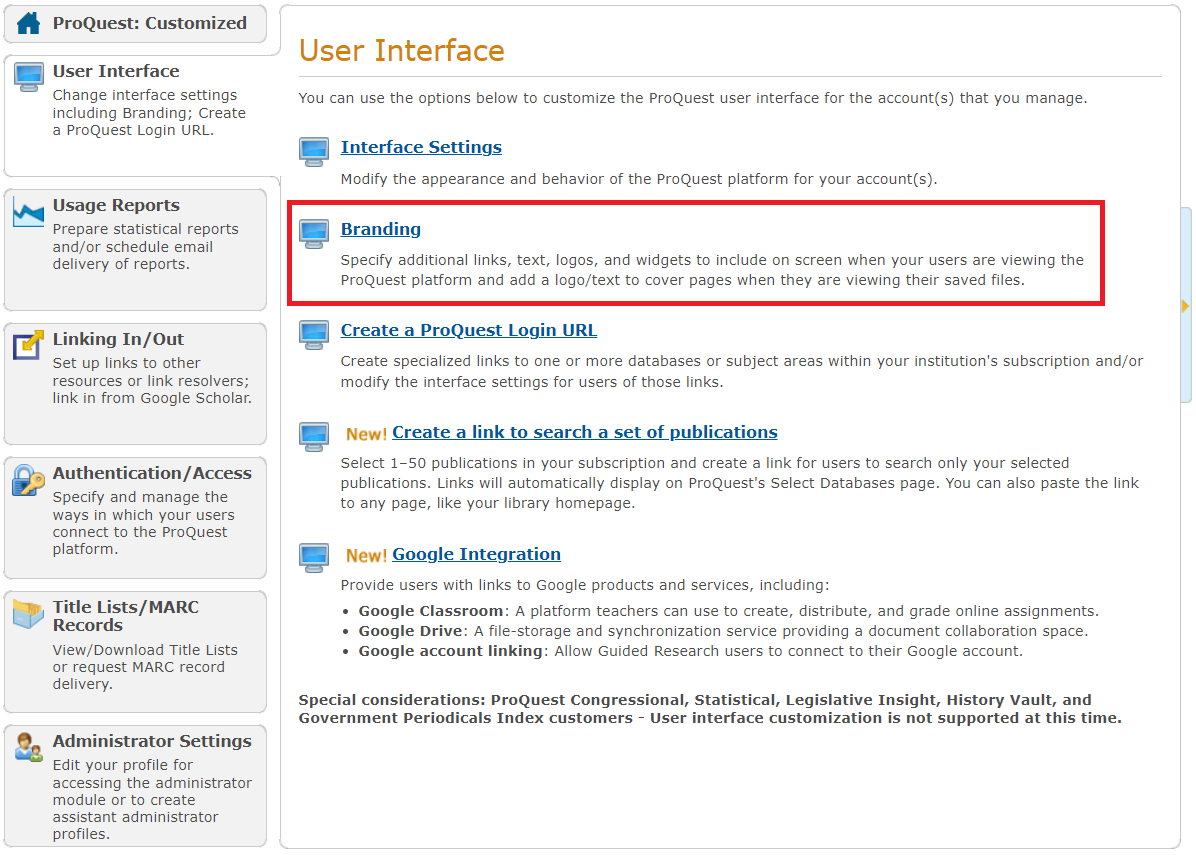Open Create a ProQuest Login URL link

point(468,330)
